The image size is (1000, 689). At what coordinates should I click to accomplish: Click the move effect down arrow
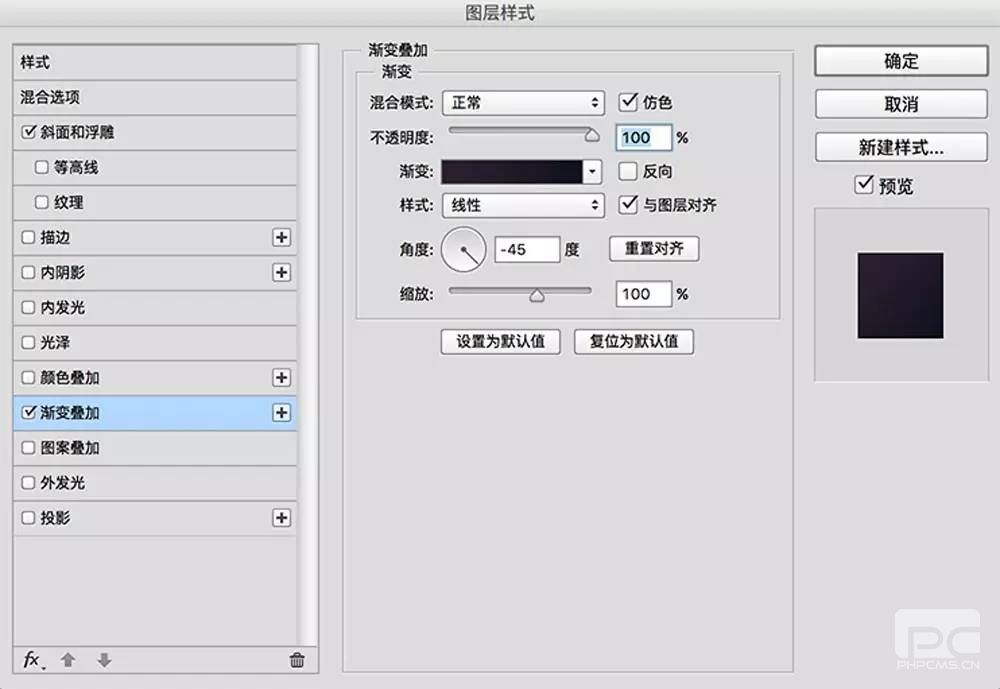tap(104, 660)
